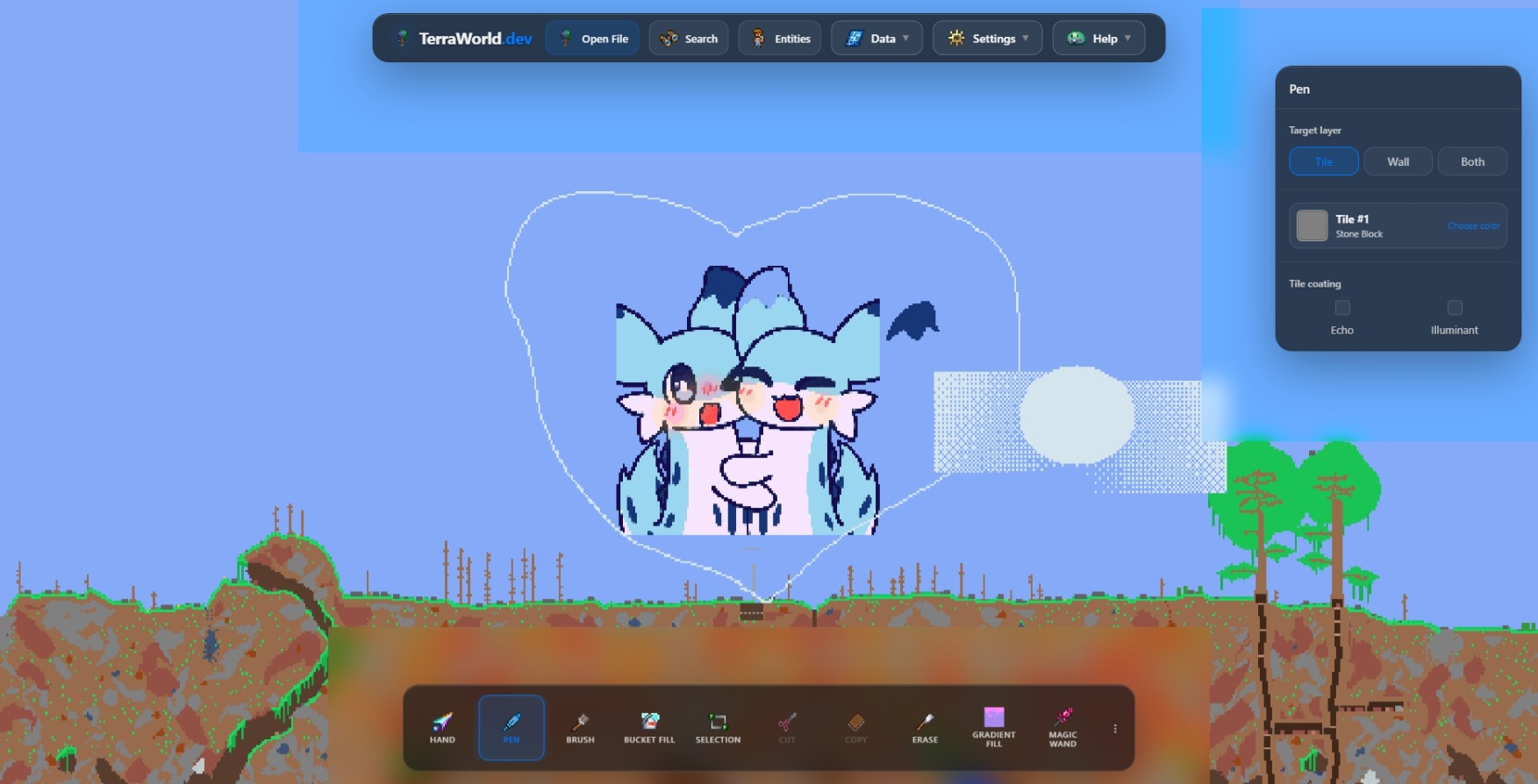Select the Brush tool

580,728
